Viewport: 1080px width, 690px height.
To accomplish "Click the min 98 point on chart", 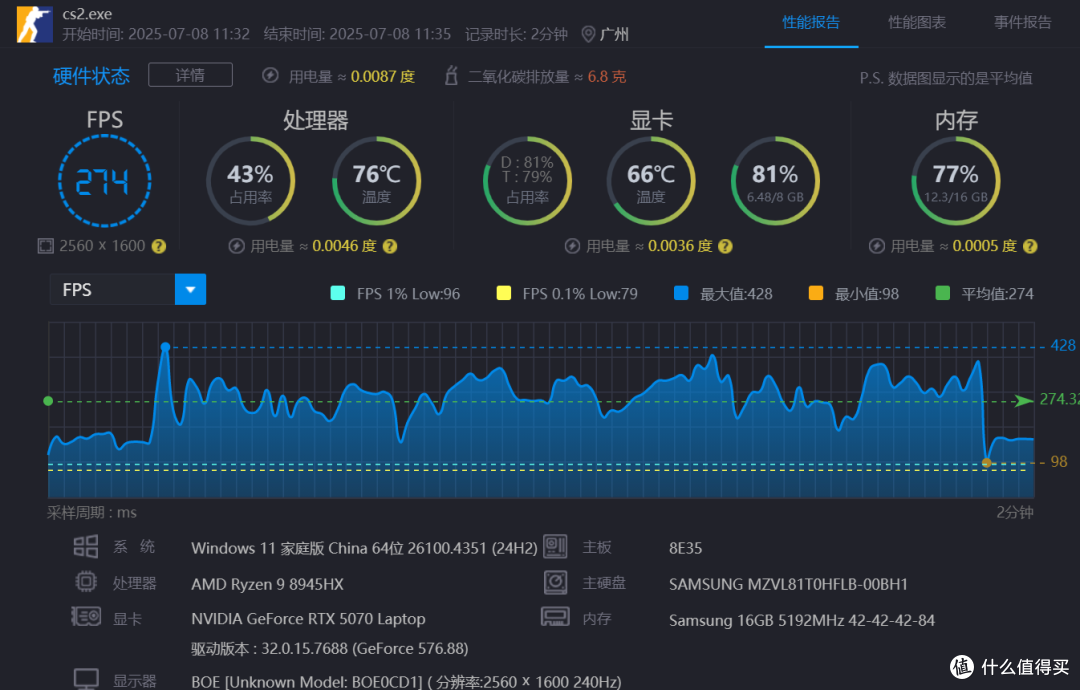I will point(986,463).
